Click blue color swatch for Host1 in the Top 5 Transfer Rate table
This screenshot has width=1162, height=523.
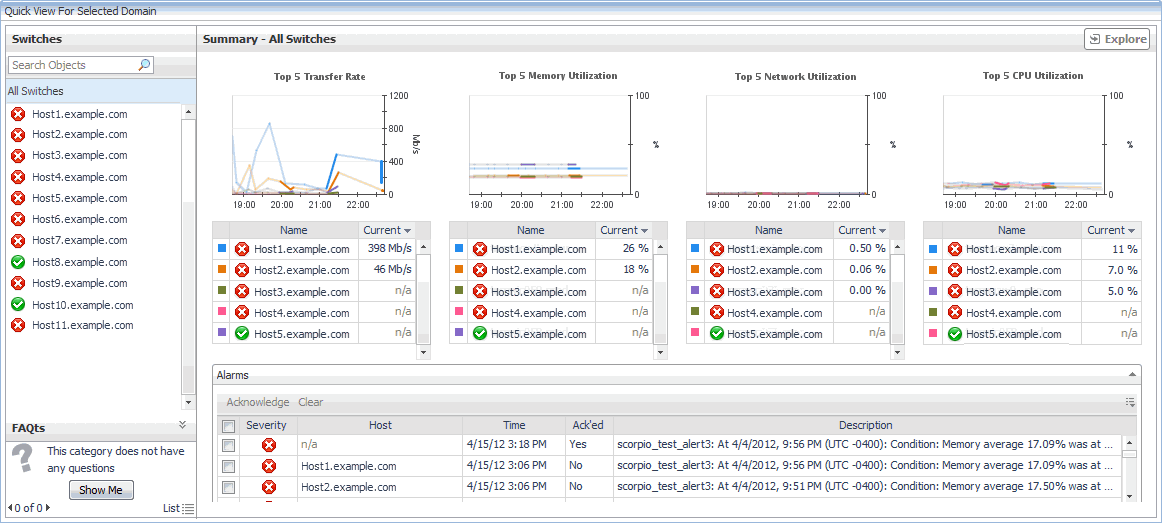[x=222, y=248]
